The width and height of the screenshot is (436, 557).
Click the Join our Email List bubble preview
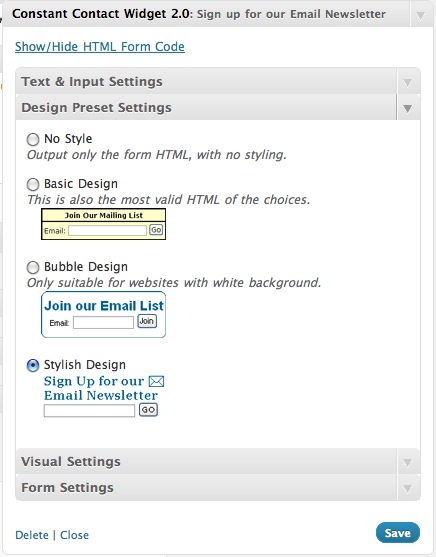coord(103,314)
